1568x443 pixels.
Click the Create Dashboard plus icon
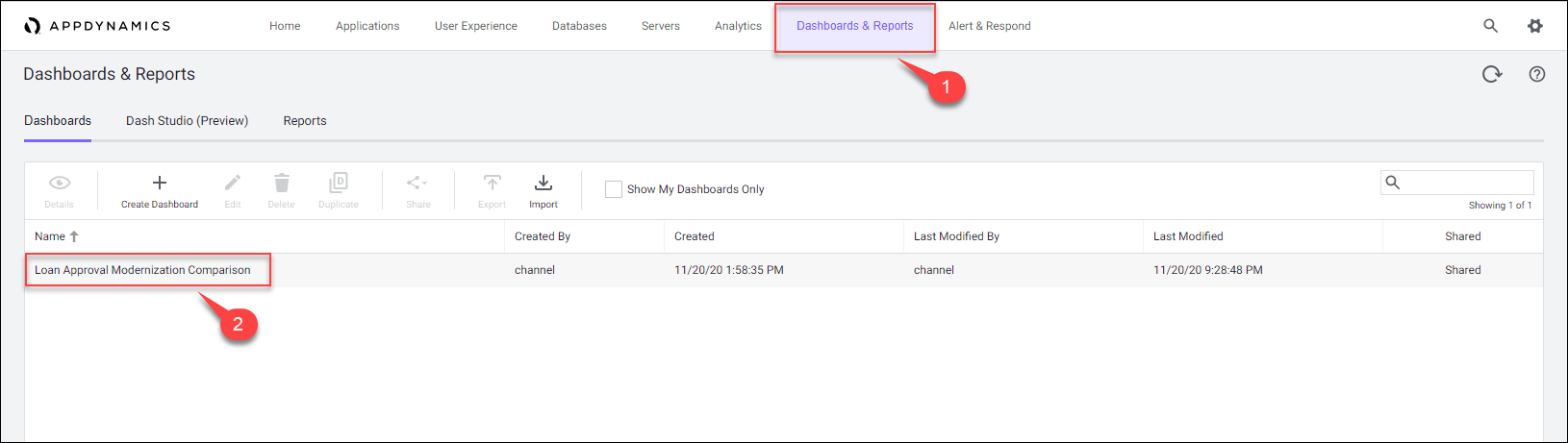(160, 183)
